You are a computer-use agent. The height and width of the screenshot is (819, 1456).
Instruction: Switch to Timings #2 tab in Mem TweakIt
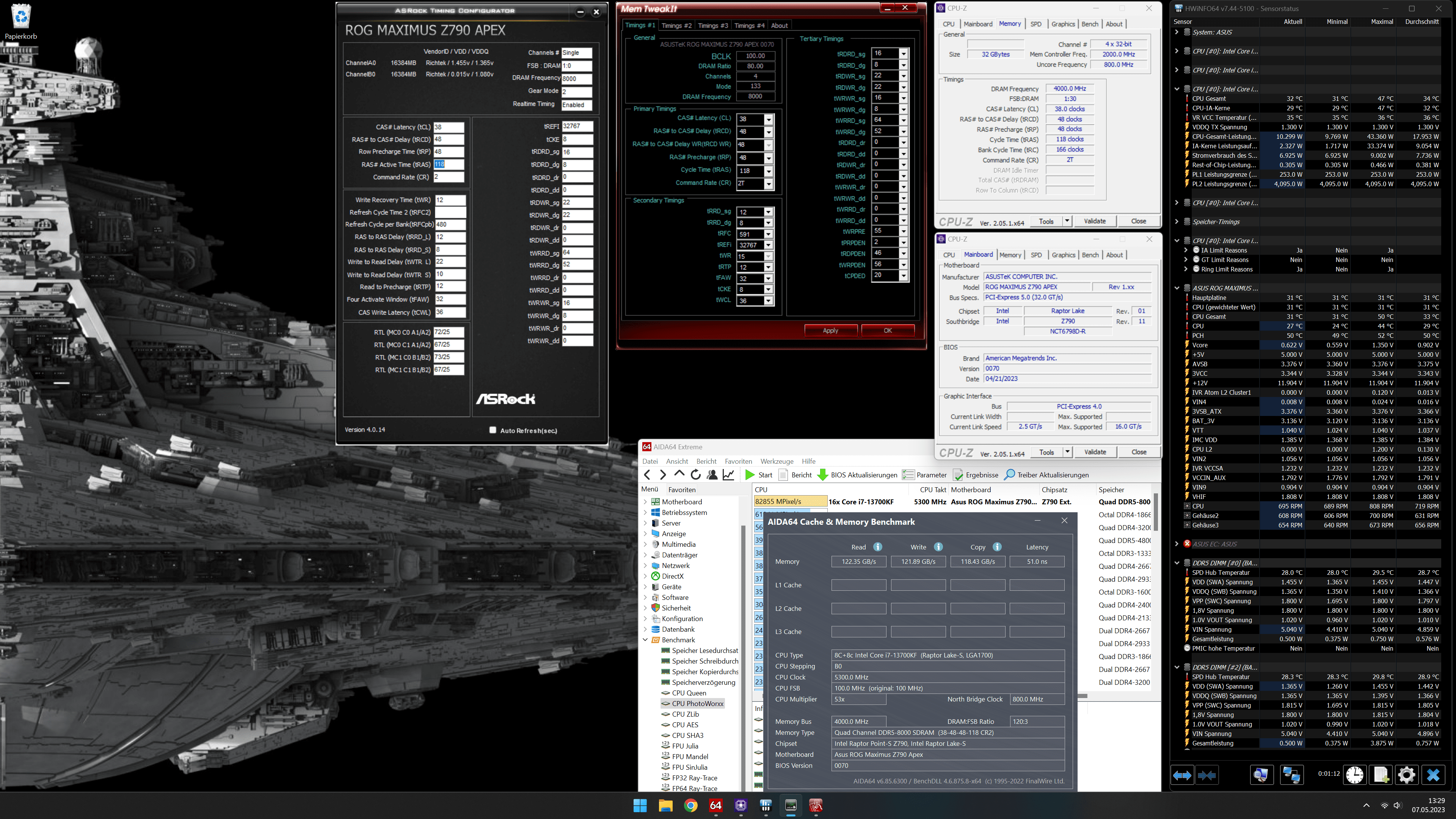click(676, 25)
